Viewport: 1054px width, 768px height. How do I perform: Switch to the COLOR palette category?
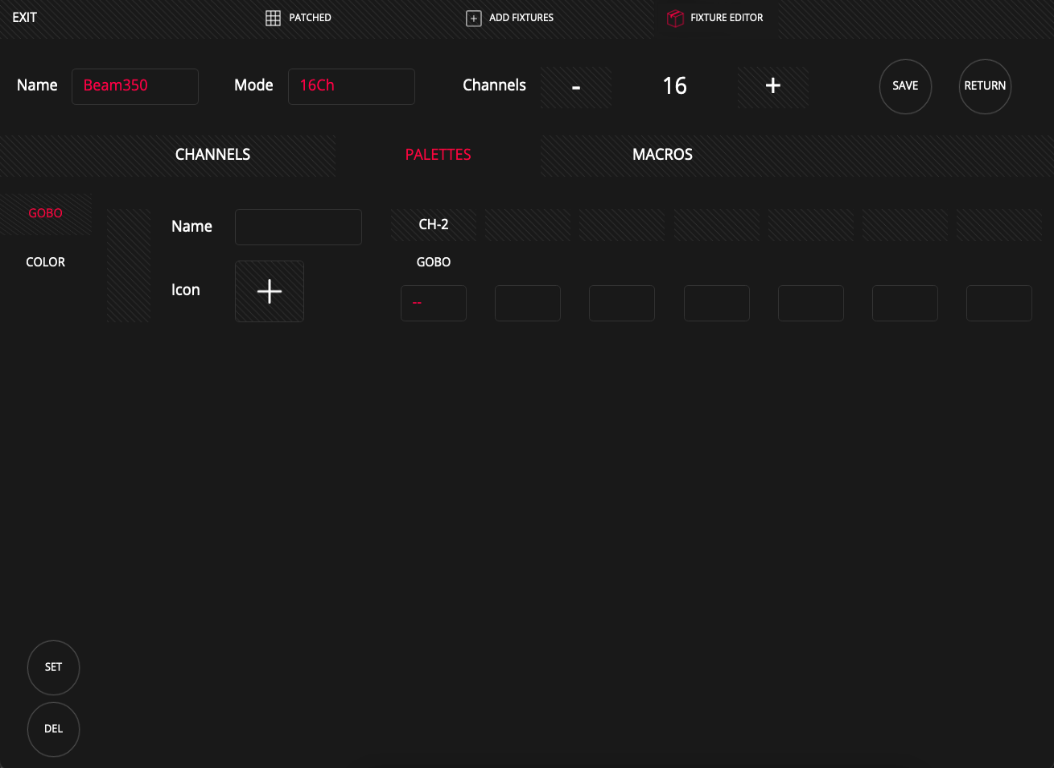[x=45, y=262]
